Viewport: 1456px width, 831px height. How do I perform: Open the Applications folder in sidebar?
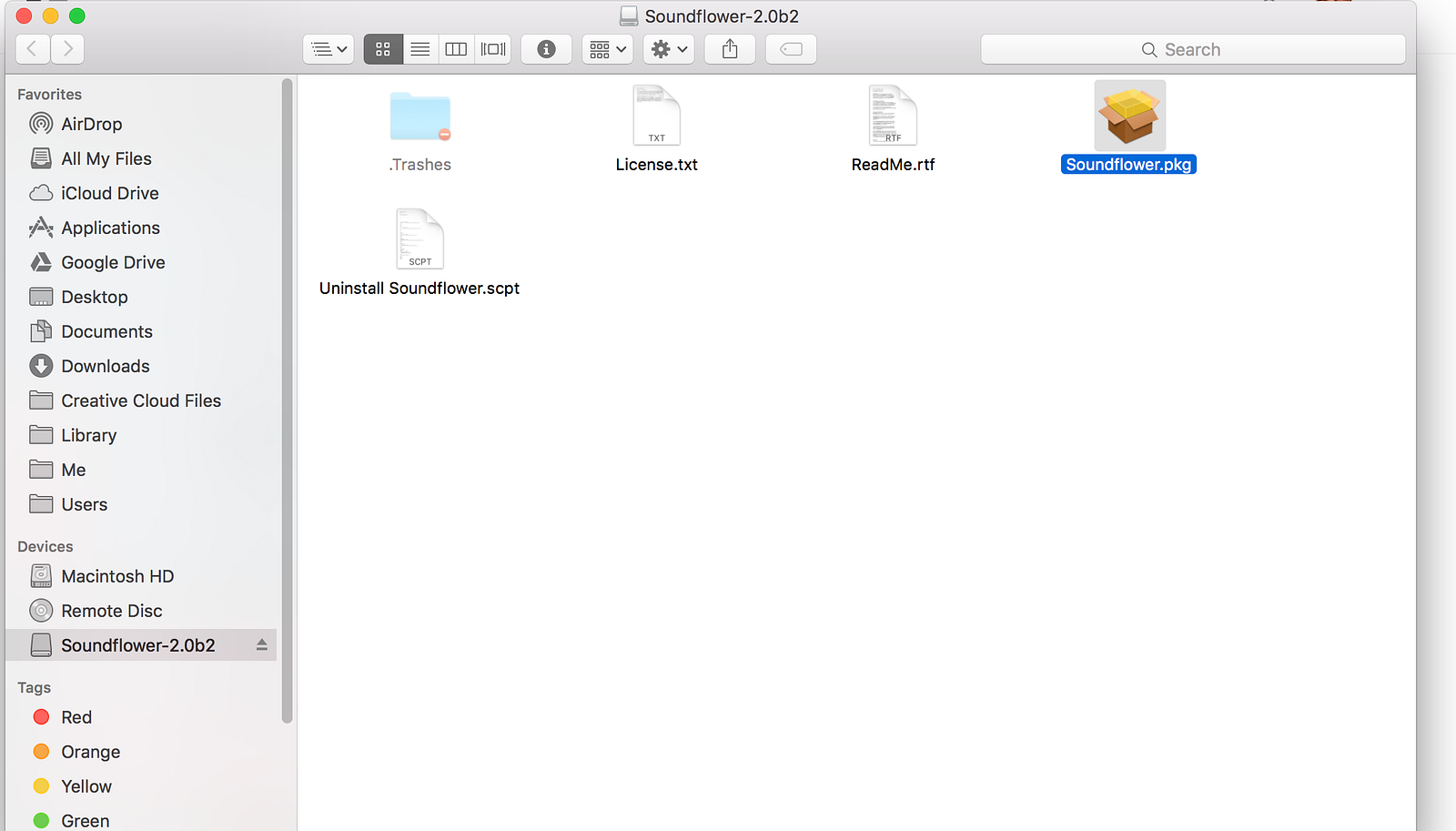[141, 228]
